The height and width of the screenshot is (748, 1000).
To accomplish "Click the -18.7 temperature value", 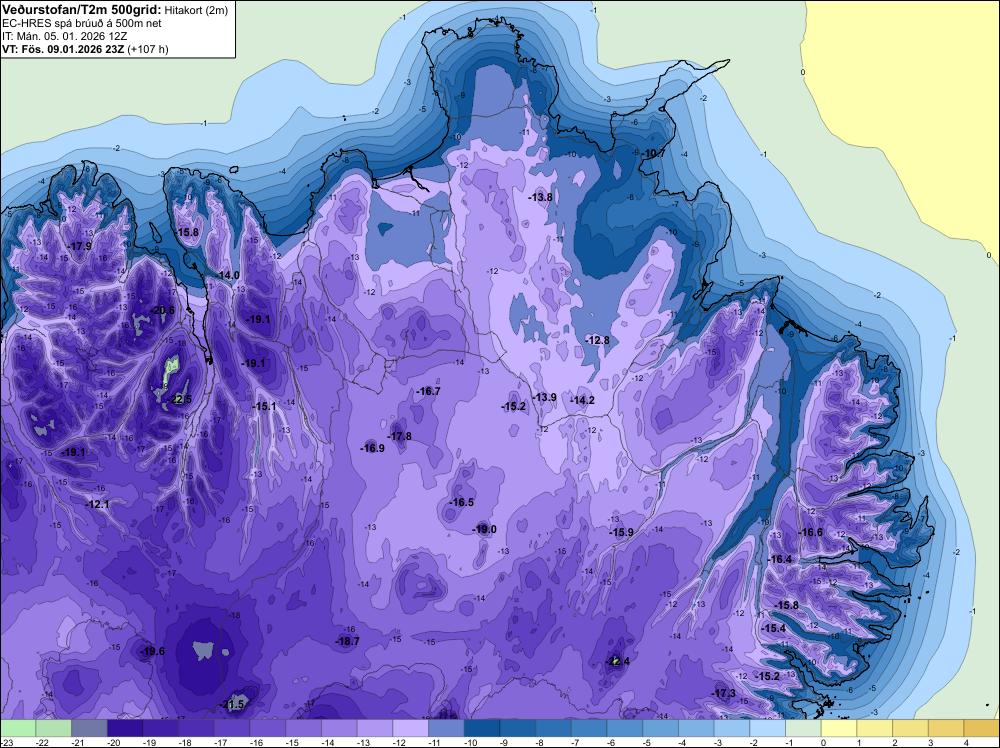I will click(348, 641).
